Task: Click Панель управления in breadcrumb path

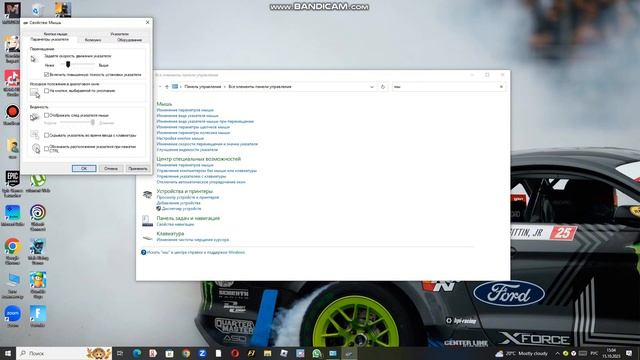Action: tap(202, 87)
